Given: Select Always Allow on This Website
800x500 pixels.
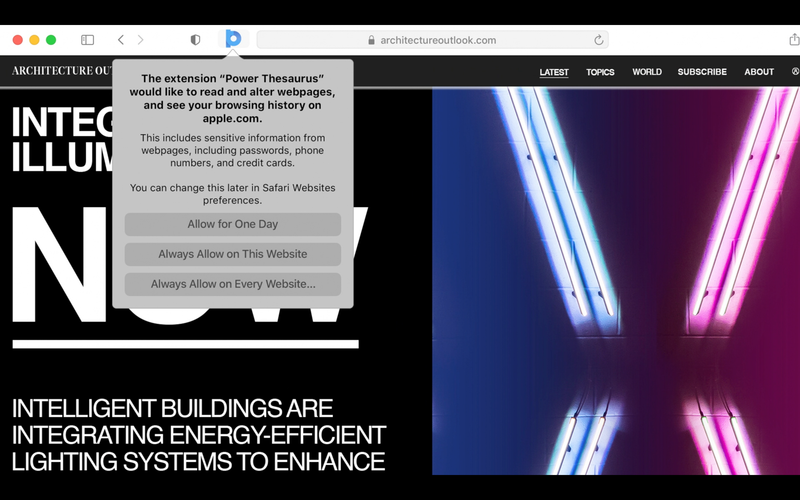Looking at the screenshot, I should [232, 254].
